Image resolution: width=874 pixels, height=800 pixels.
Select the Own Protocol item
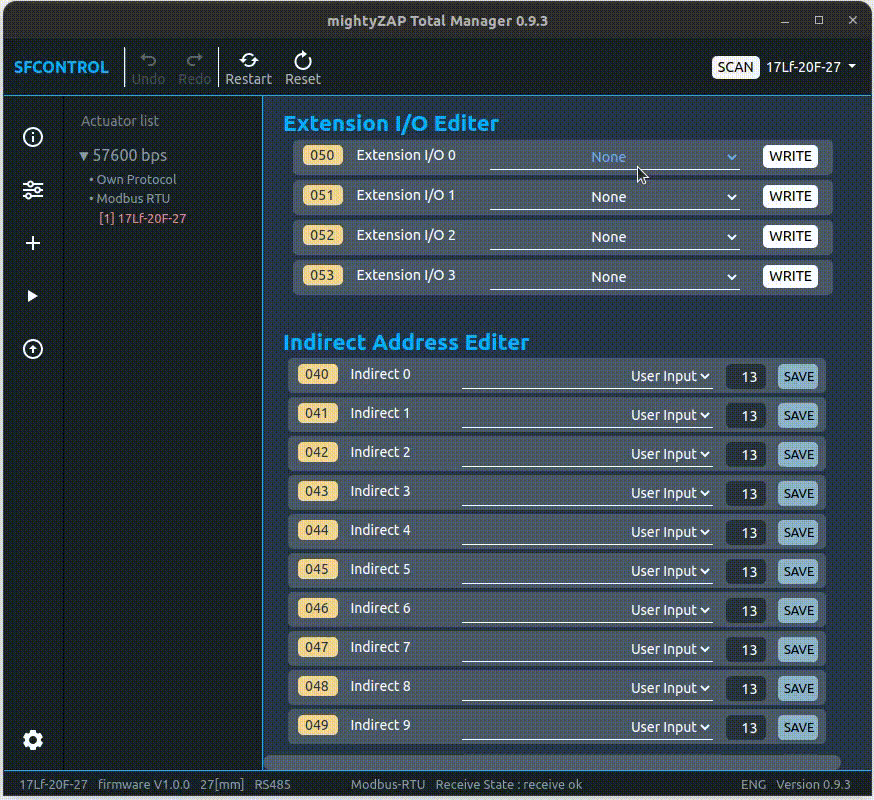tap(136, 180)
